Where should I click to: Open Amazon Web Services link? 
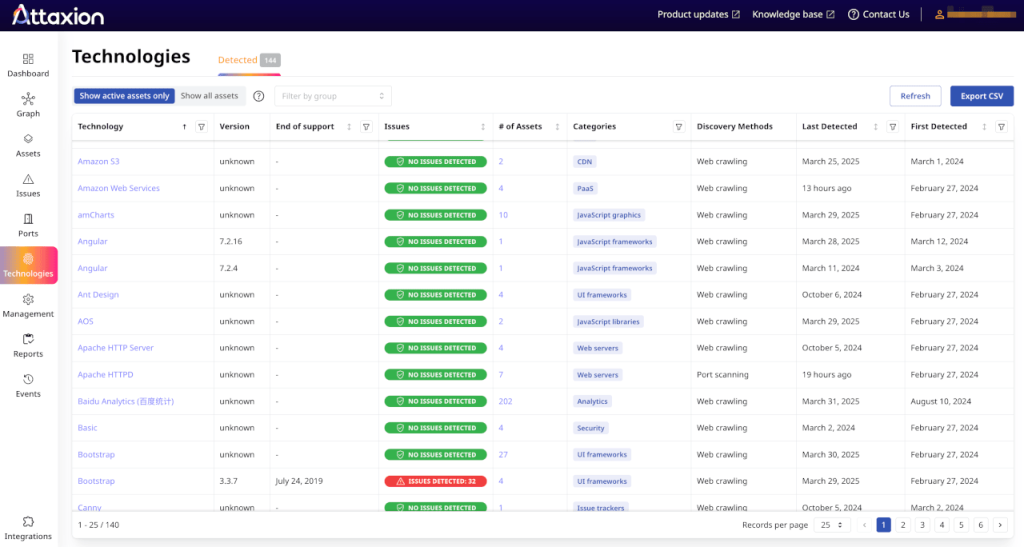click(118, 188)
